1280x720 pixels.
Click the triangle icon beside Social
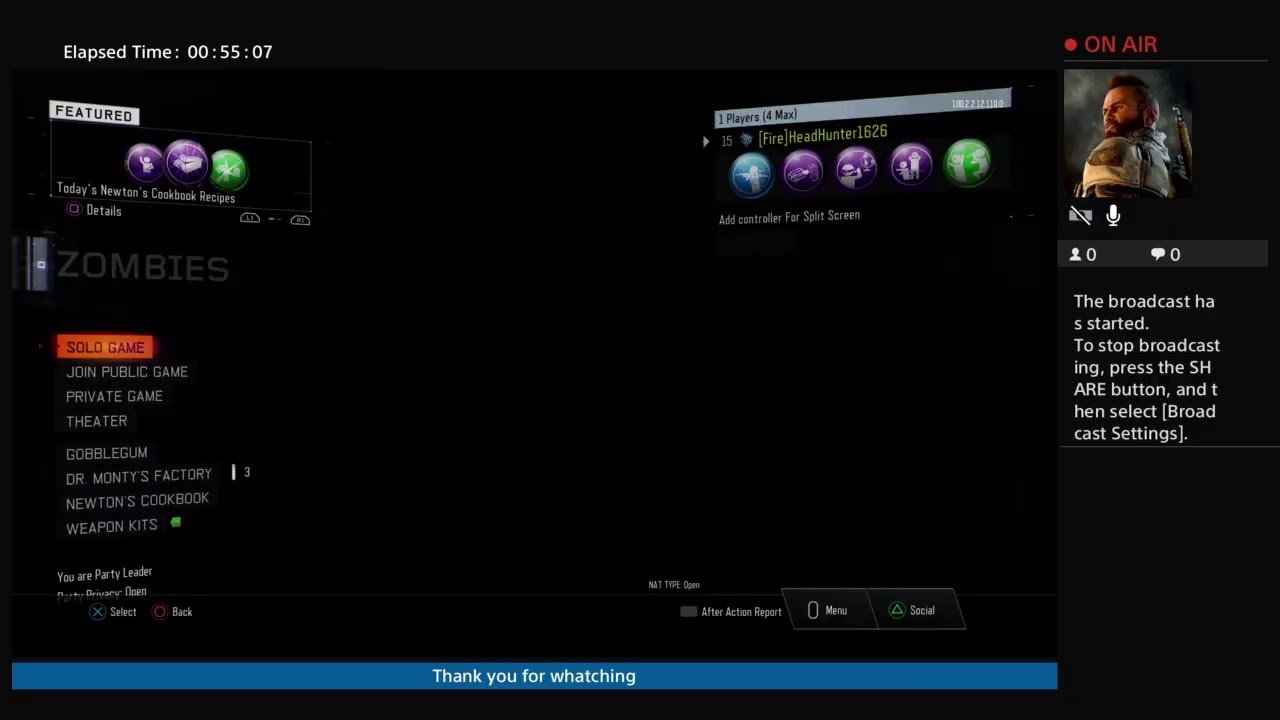[x=897, y=610]
